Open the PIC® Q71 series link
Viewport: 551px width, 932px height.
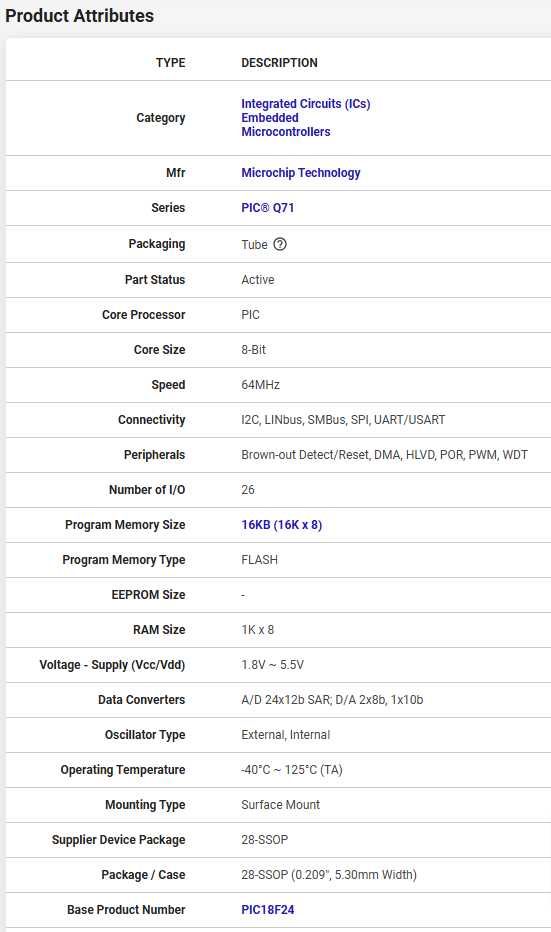[x=267, y=207]
